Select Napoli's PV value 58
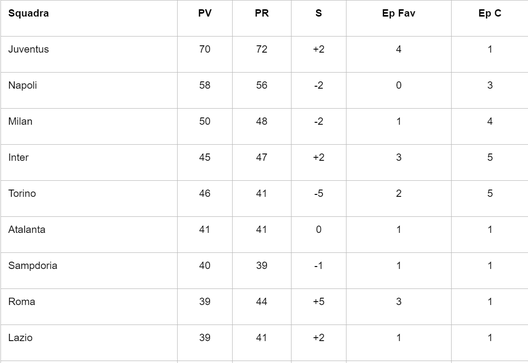The image size is (528, 363). (205, 85)
